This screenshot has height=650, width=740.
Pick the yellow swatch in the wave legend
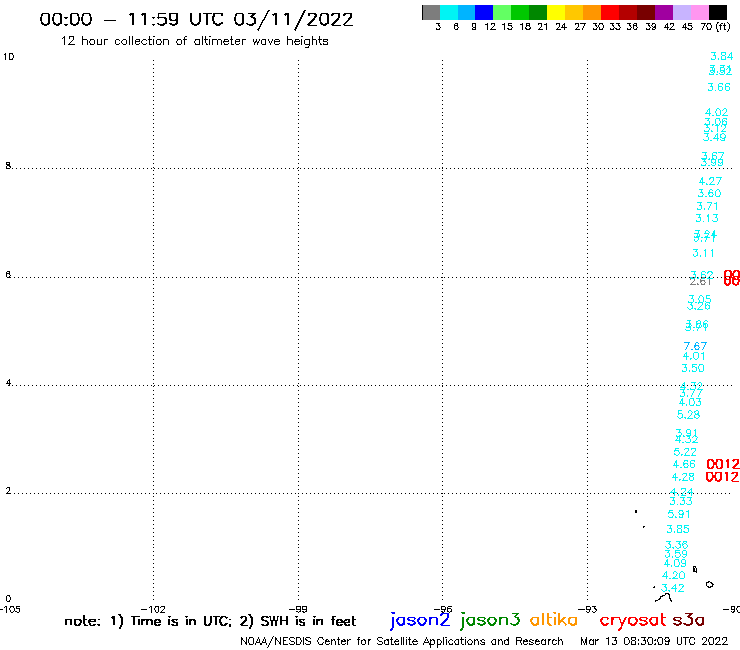[x=556, y=12]
